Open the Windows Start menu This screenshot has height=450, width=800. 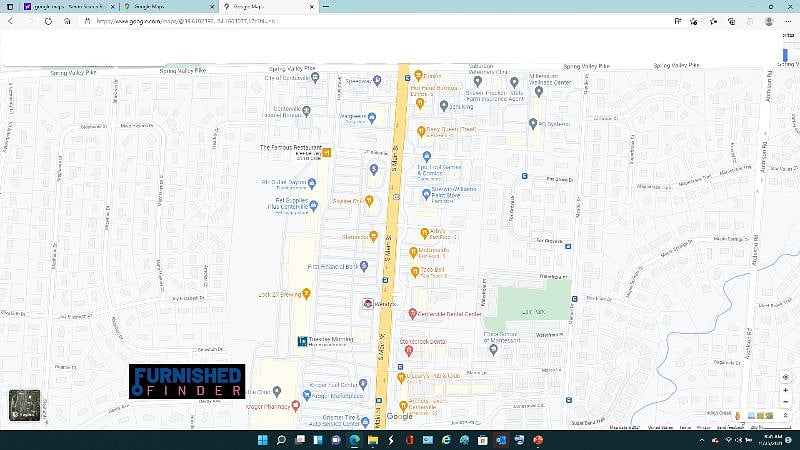pos(263,440)
